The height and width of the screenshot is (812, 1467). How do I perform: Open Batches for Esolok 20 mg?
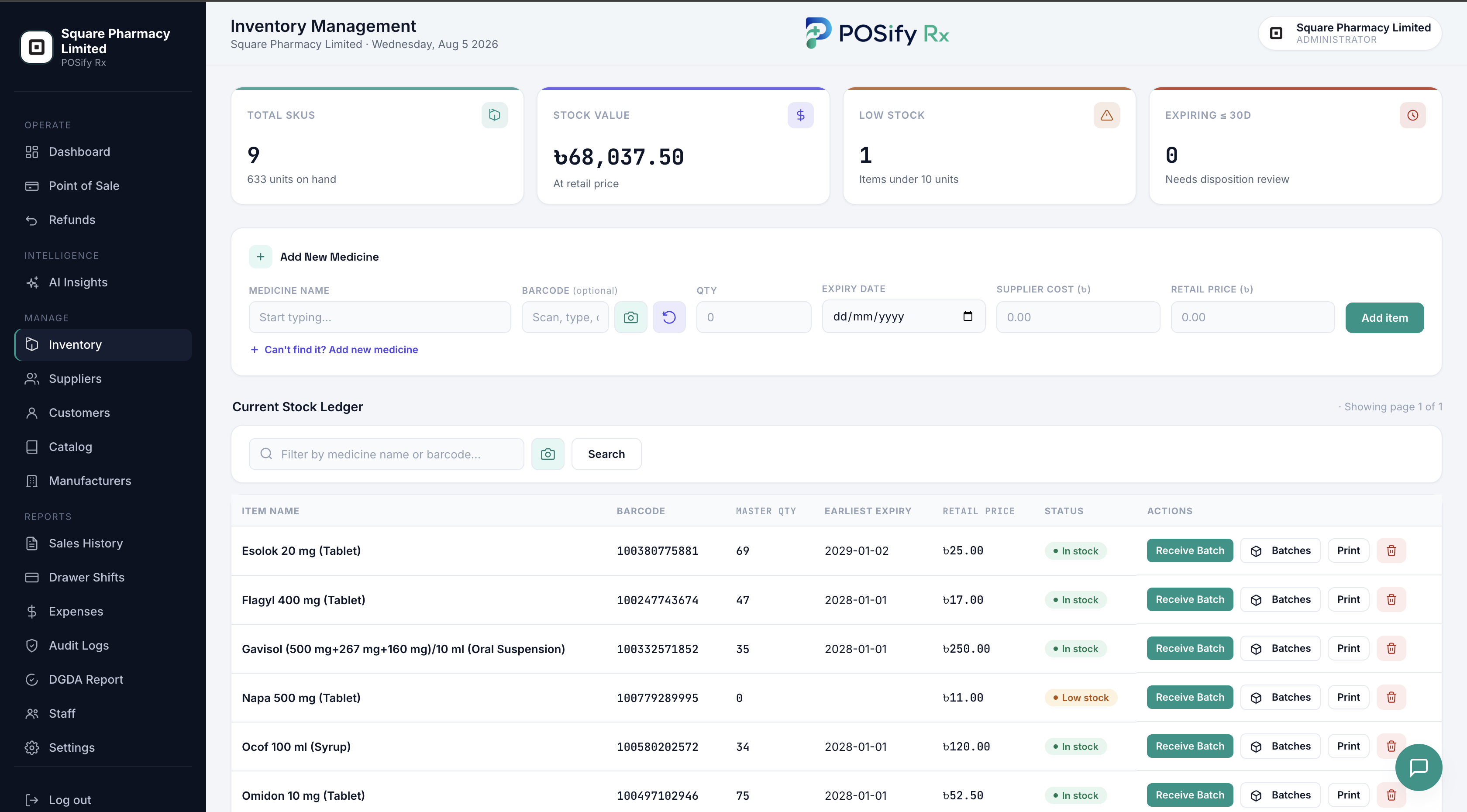coord(1280,551)
